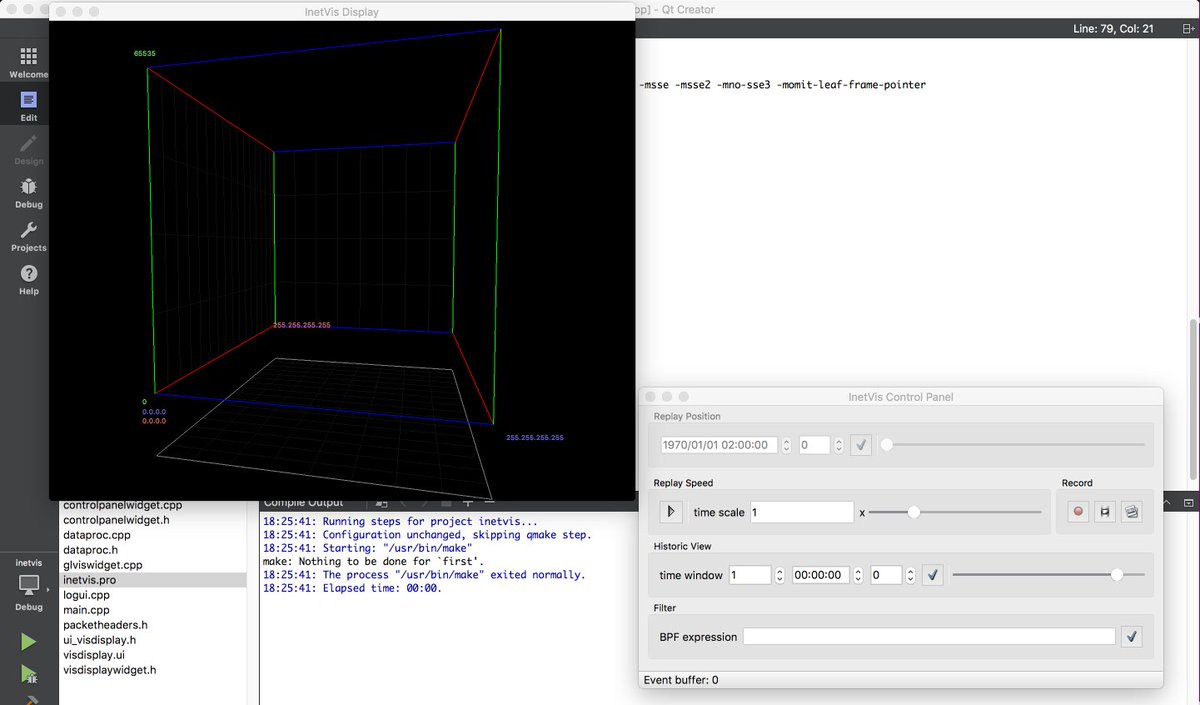Click the Replay Position slider
Screen dimensions: 1200x705
[1013, 445]
